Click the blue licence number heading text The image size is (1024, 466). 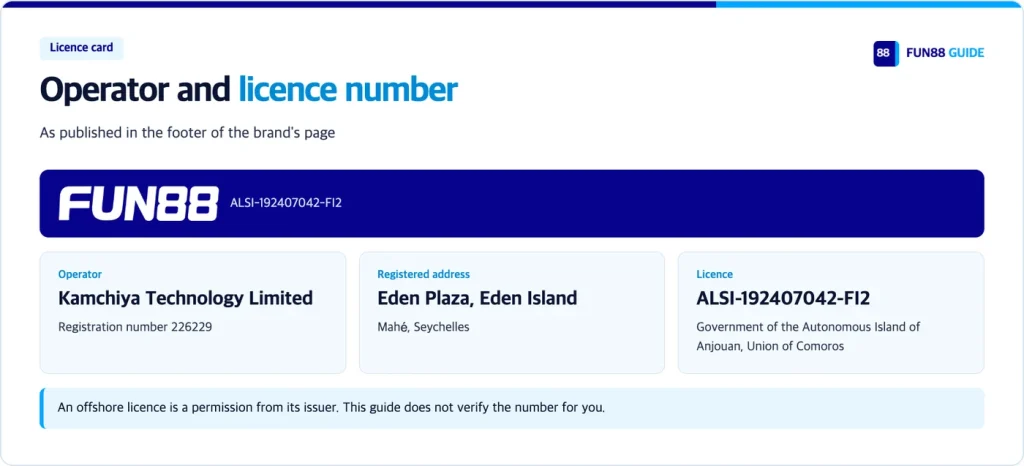tap(348, 89)
